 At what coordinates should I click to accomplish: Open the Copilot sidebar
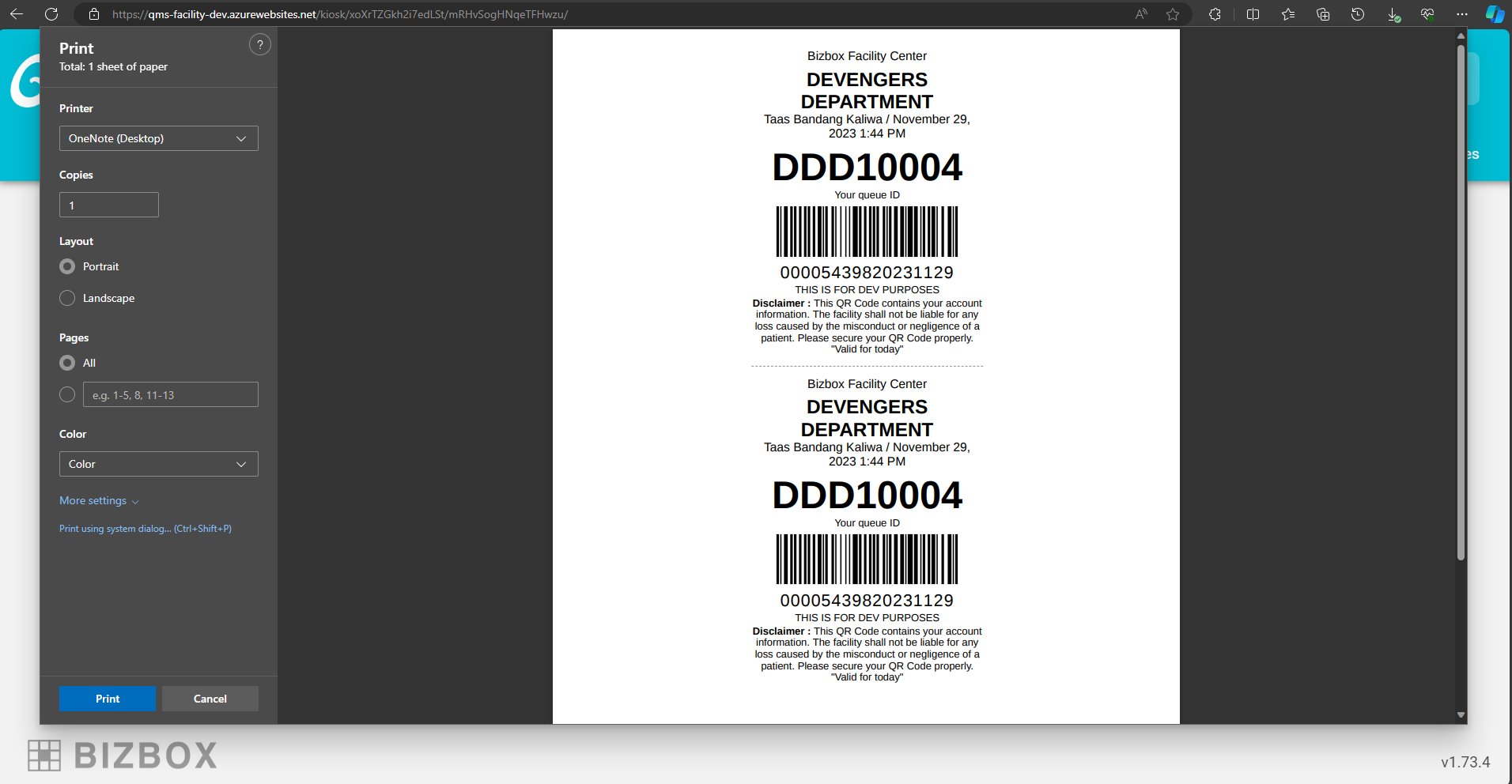tap(1494, 13)
